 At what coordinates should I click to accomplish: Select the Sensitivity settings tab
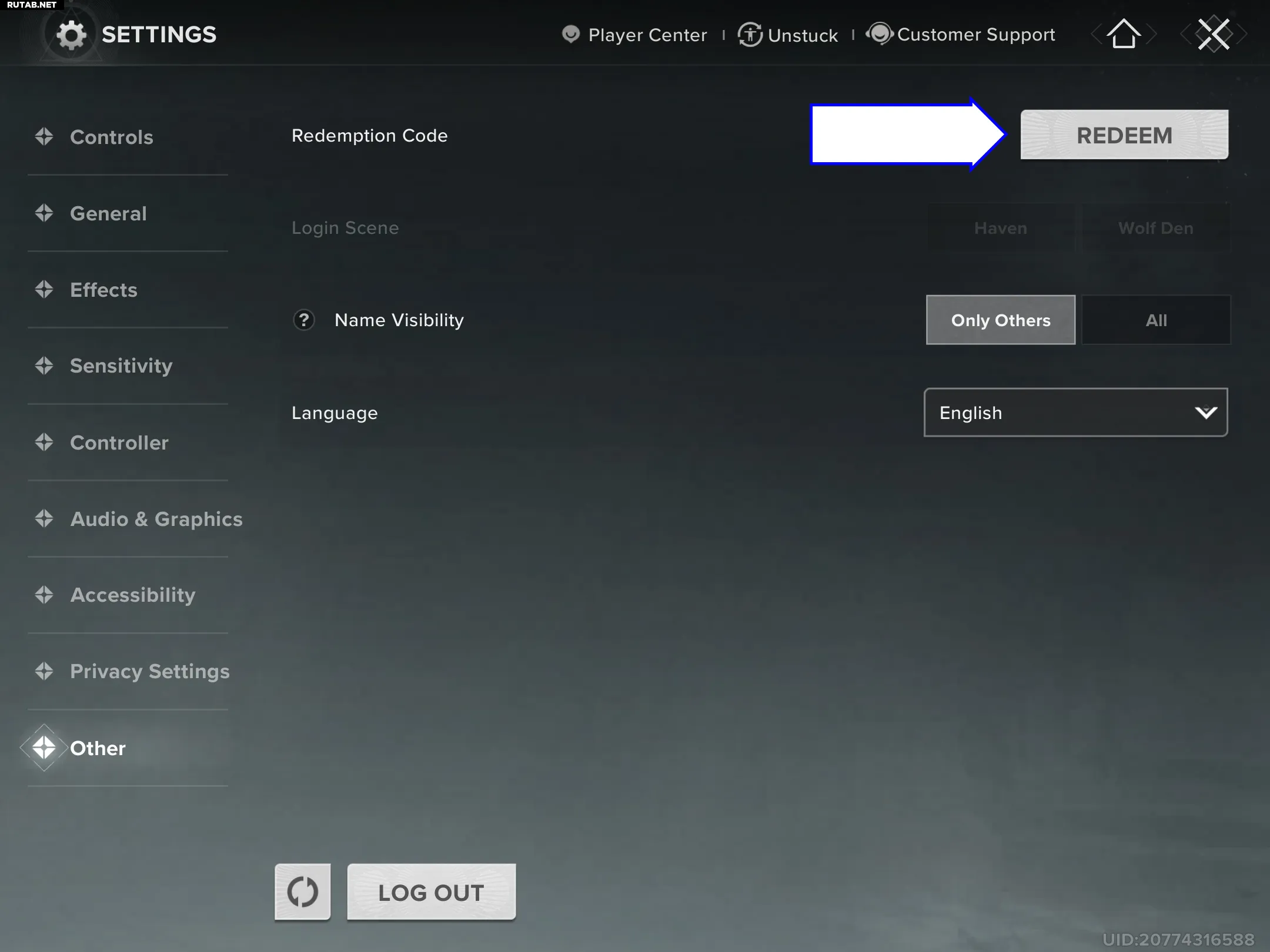(121, 366)
